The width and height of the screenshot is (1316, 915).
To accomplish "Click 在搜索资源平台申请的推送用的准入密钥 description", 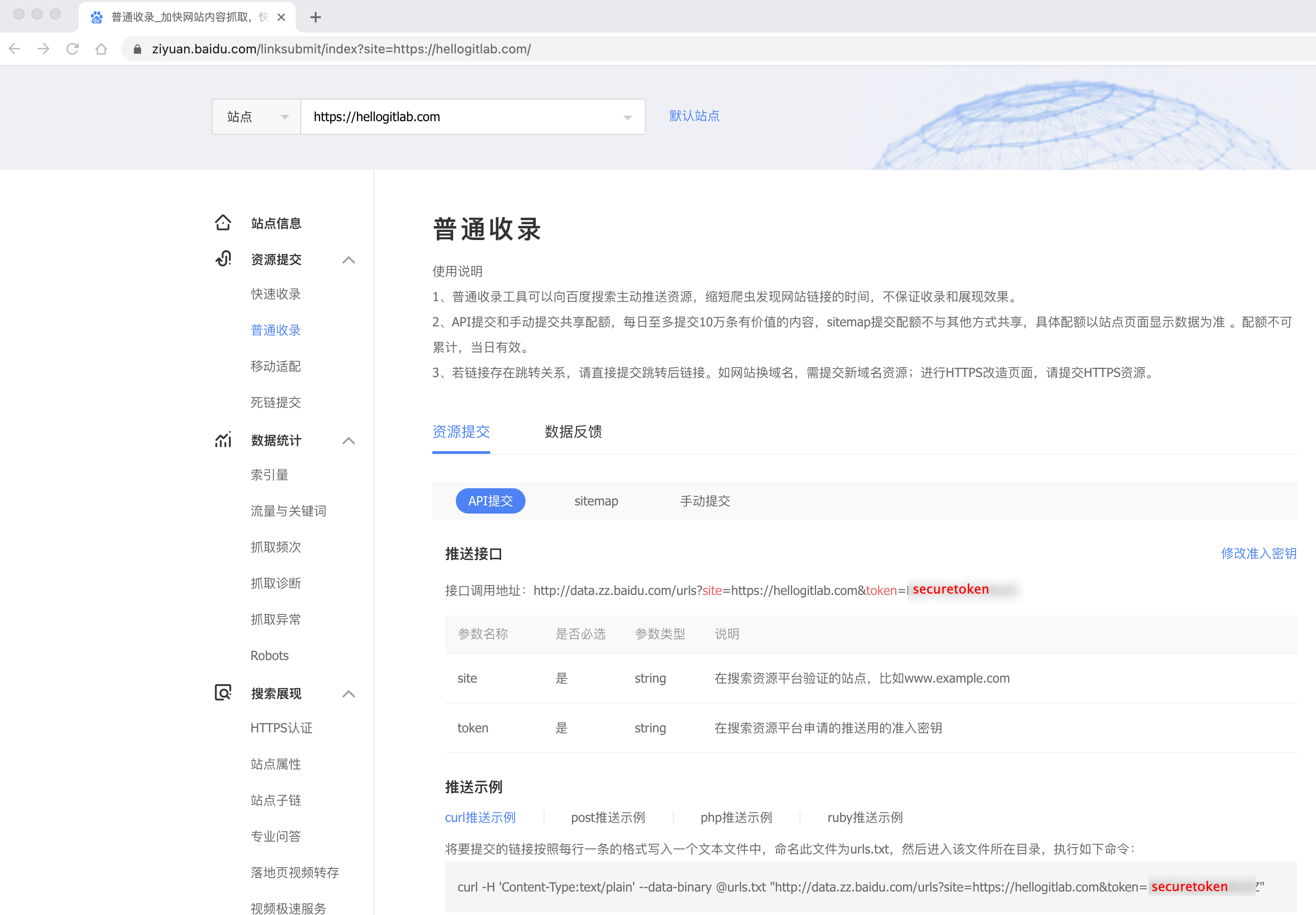I will pos(828,728).
